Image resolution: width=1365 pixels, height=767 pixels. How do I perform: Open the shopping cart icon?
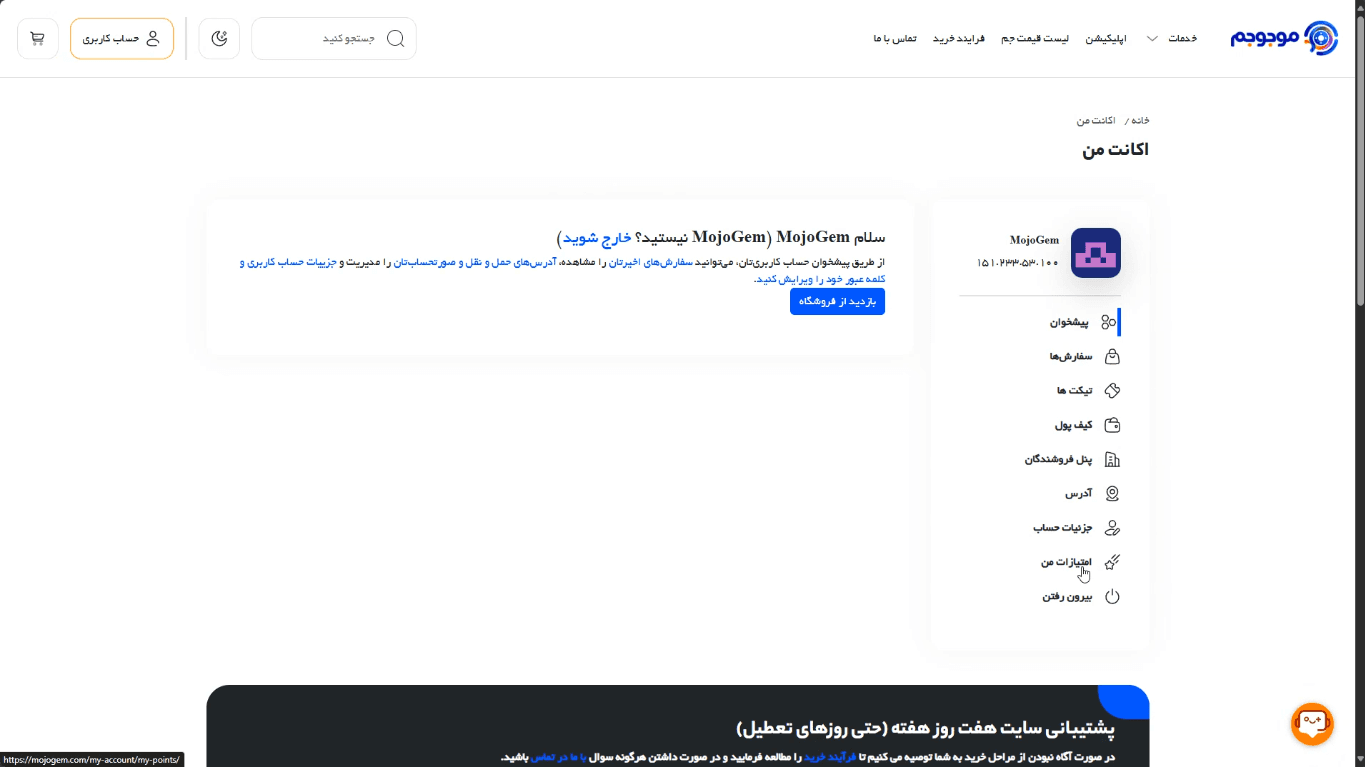click(37, 38)
